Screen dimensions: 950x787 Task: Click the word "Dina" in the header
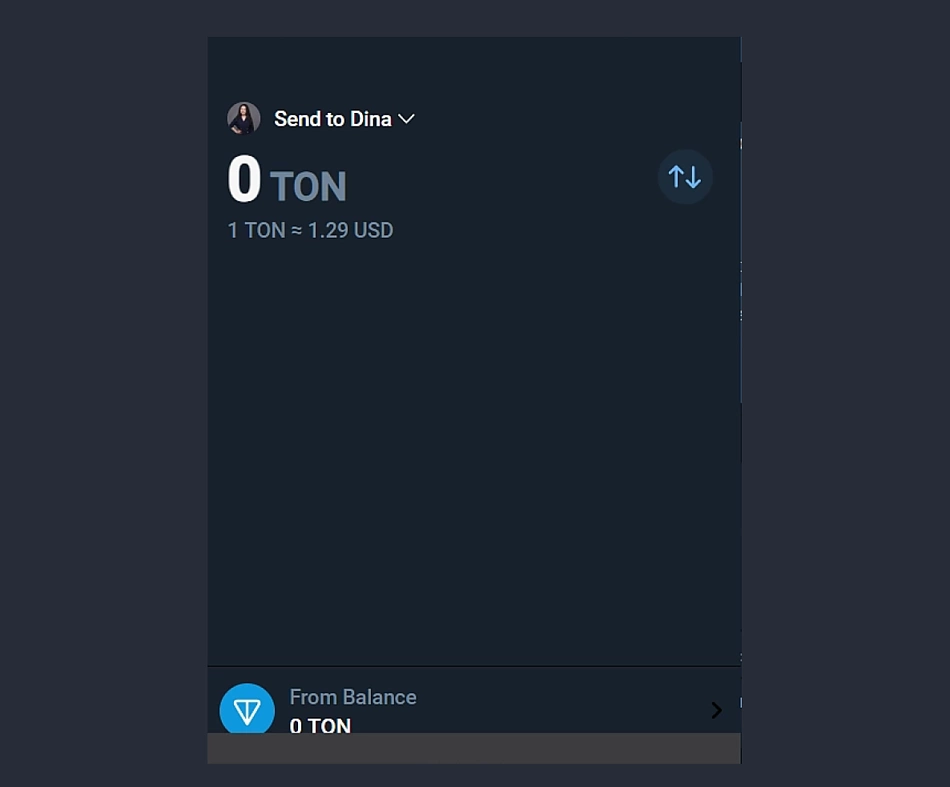pos(370,119)
